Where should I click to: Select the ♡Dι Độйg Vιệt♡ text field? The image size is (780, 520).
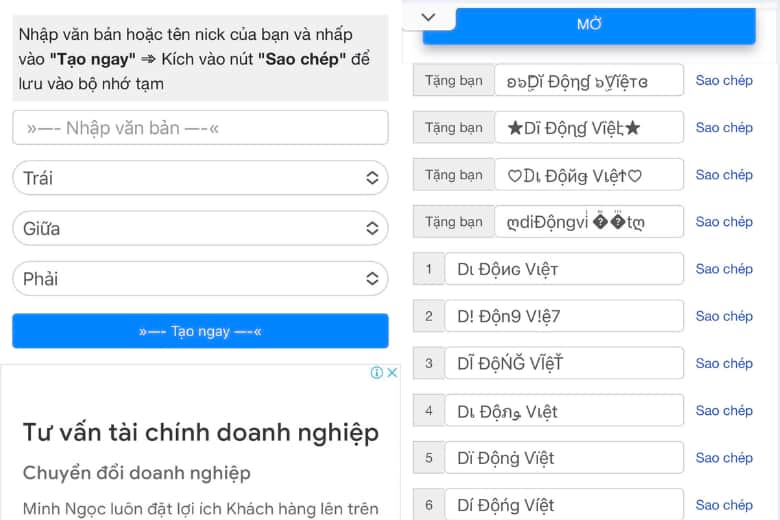[x=589, y=175]
